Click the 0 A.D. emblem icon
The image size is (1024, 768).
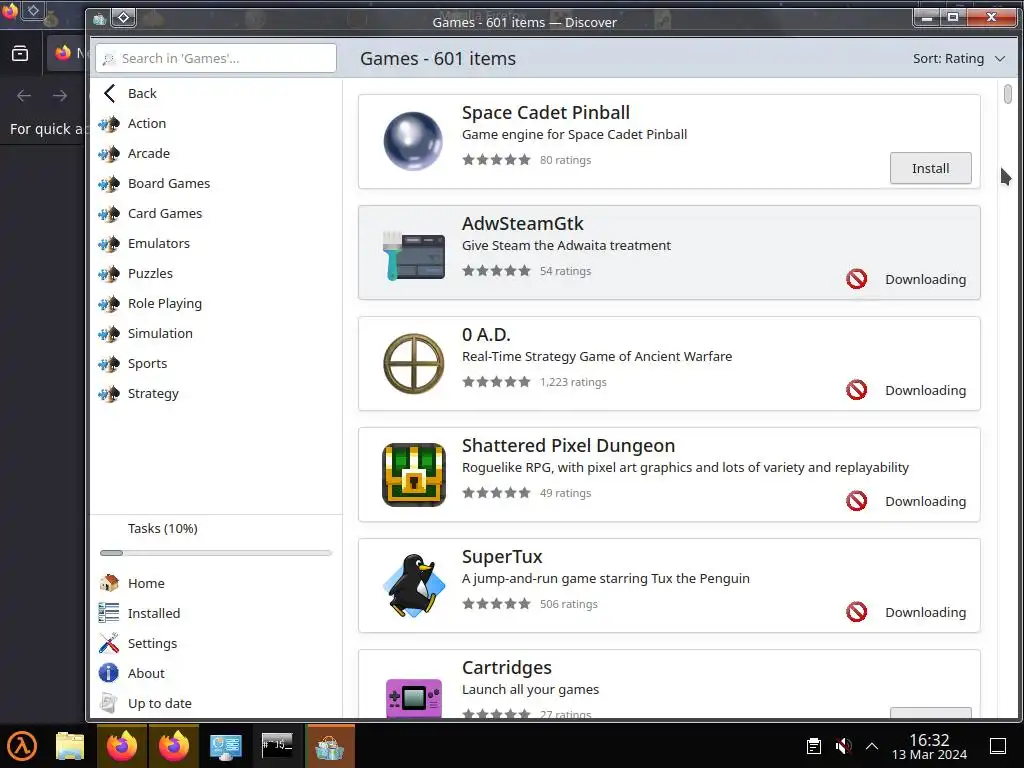tap(413, 364)
